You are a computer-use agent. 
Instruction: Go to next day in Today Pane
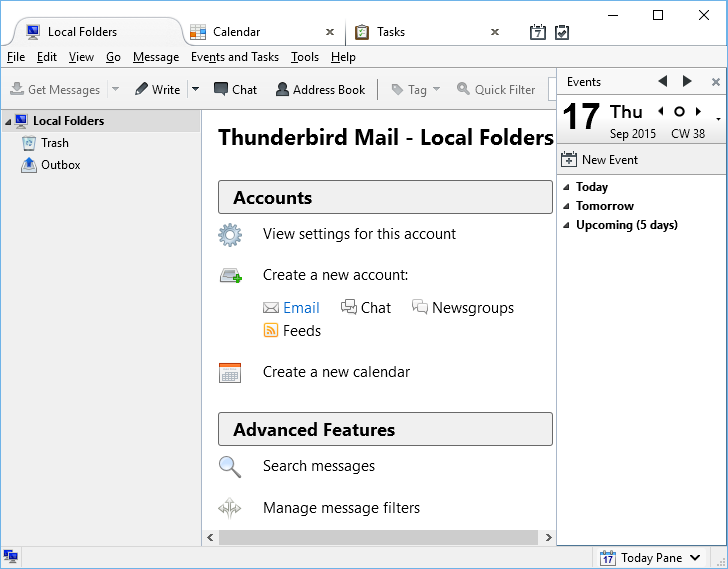tap(698, 111)
